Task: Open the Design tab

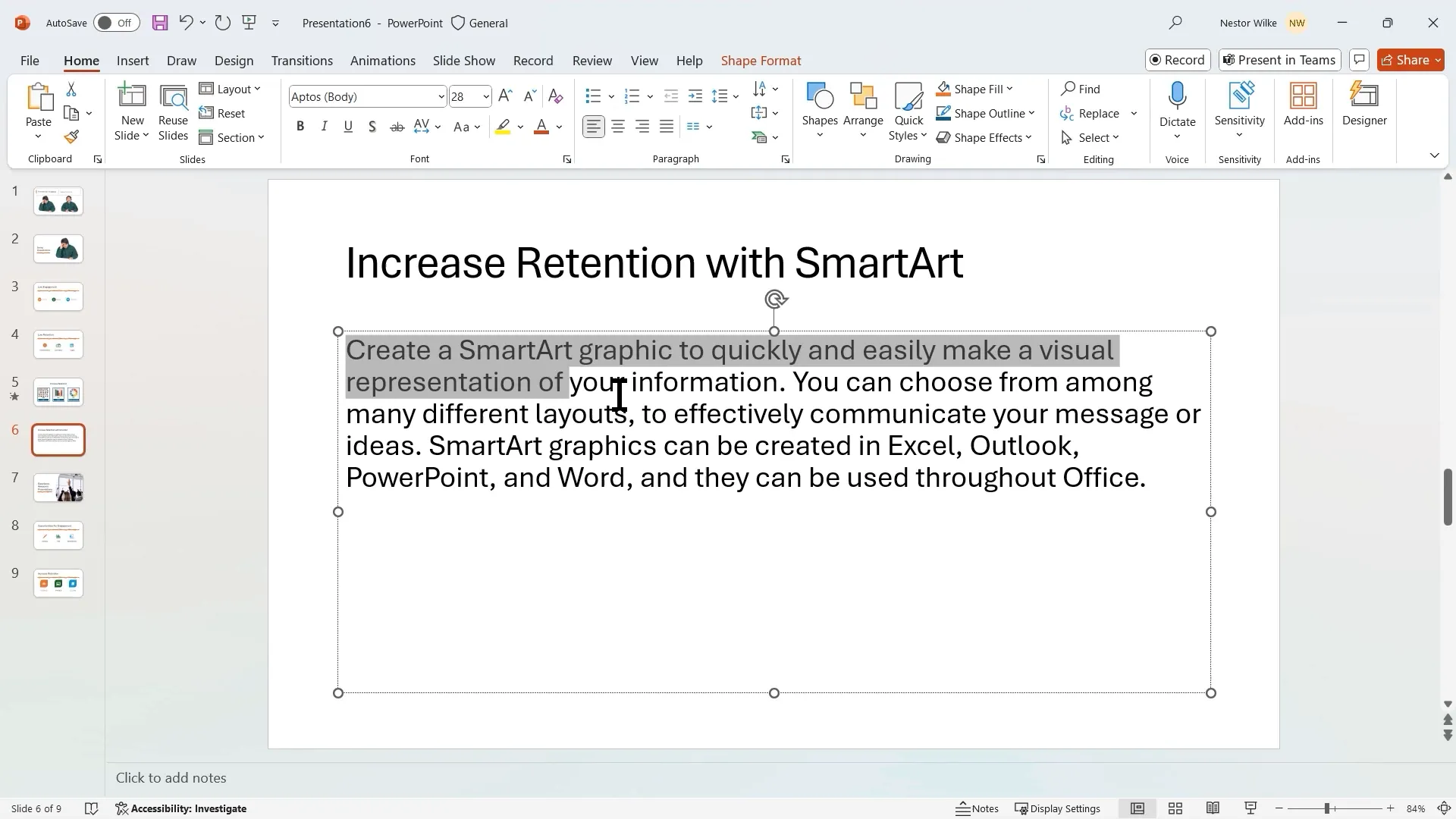Action: [x=234, y=61]
